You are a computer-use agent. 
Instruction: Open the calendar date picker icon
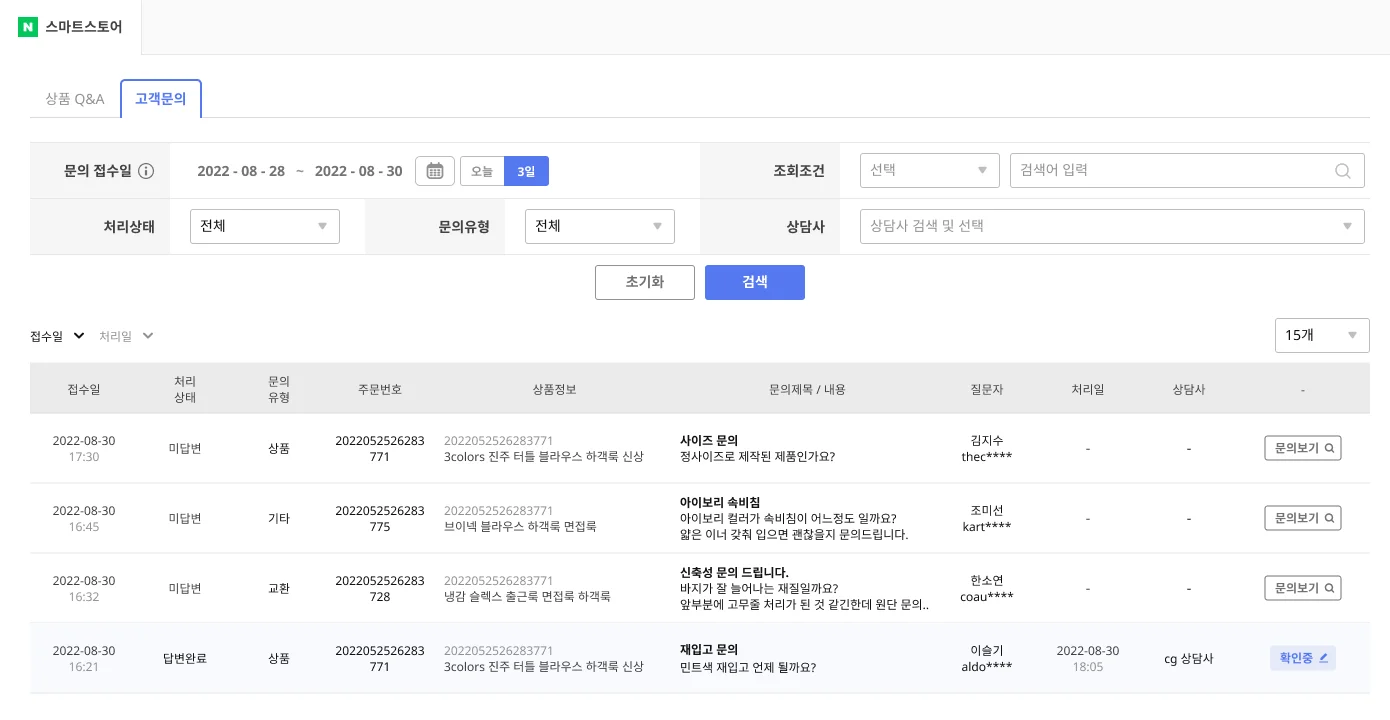click(435, 170)
